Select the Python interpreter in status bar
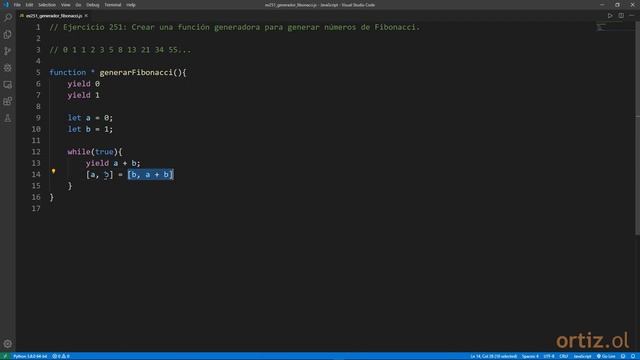 (x=30, y=356)
